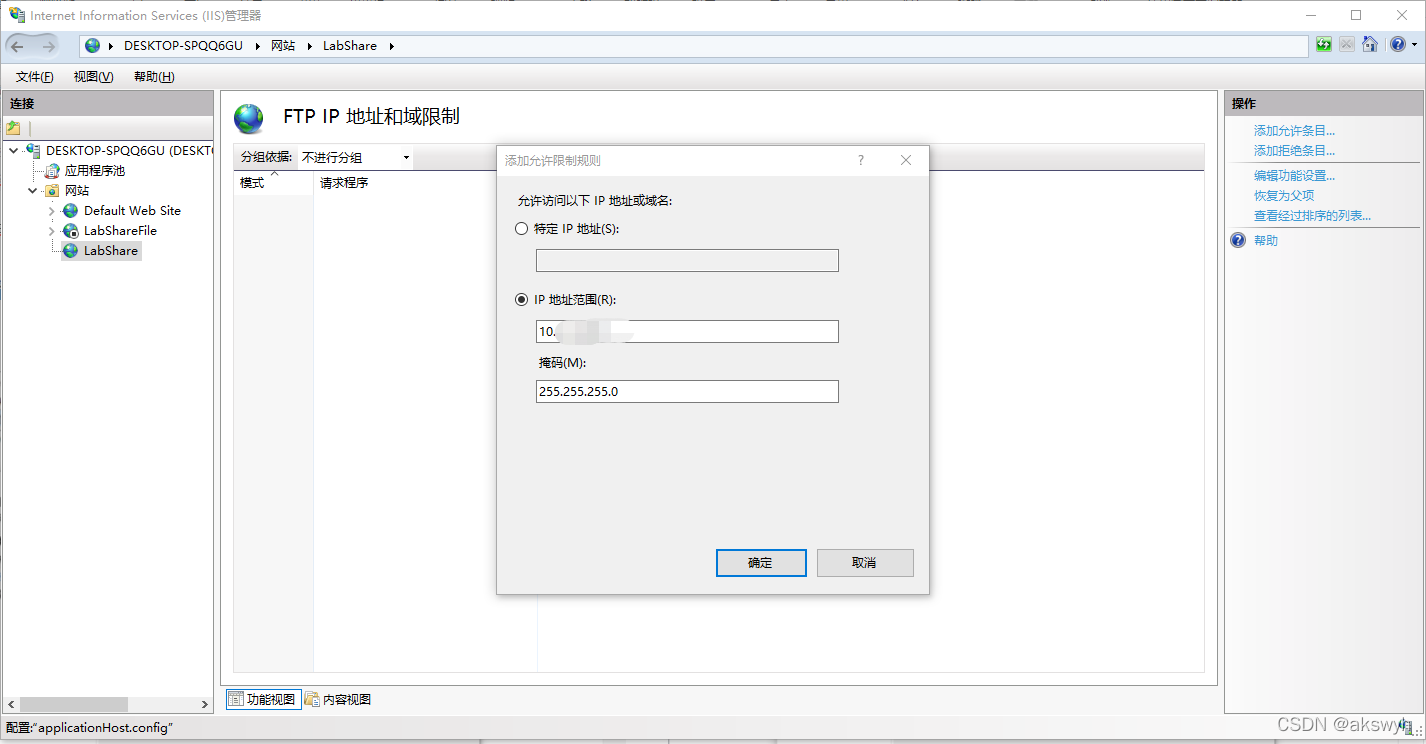Click the specific IP address input field
The width and height of the screenshot is (1426, 744).
click(687, 261)
